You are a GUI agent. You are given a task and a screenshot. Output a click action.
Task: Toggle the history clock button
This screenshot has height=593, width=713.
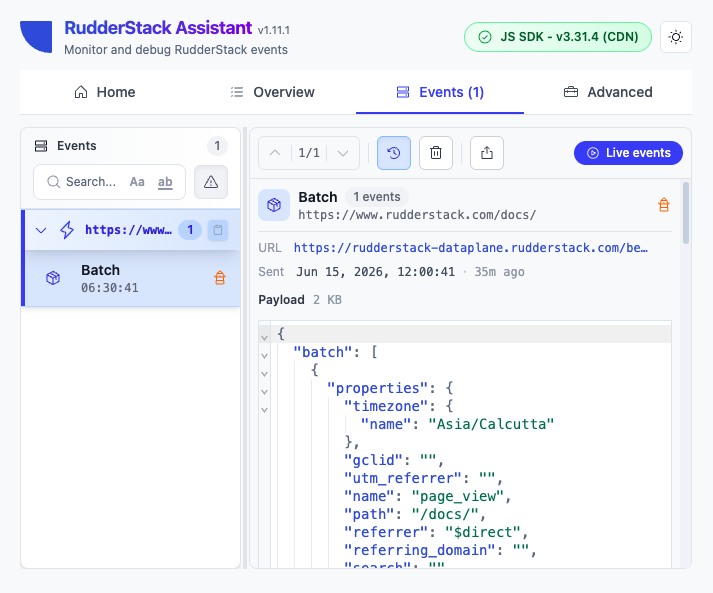click(x=394, y=153)
